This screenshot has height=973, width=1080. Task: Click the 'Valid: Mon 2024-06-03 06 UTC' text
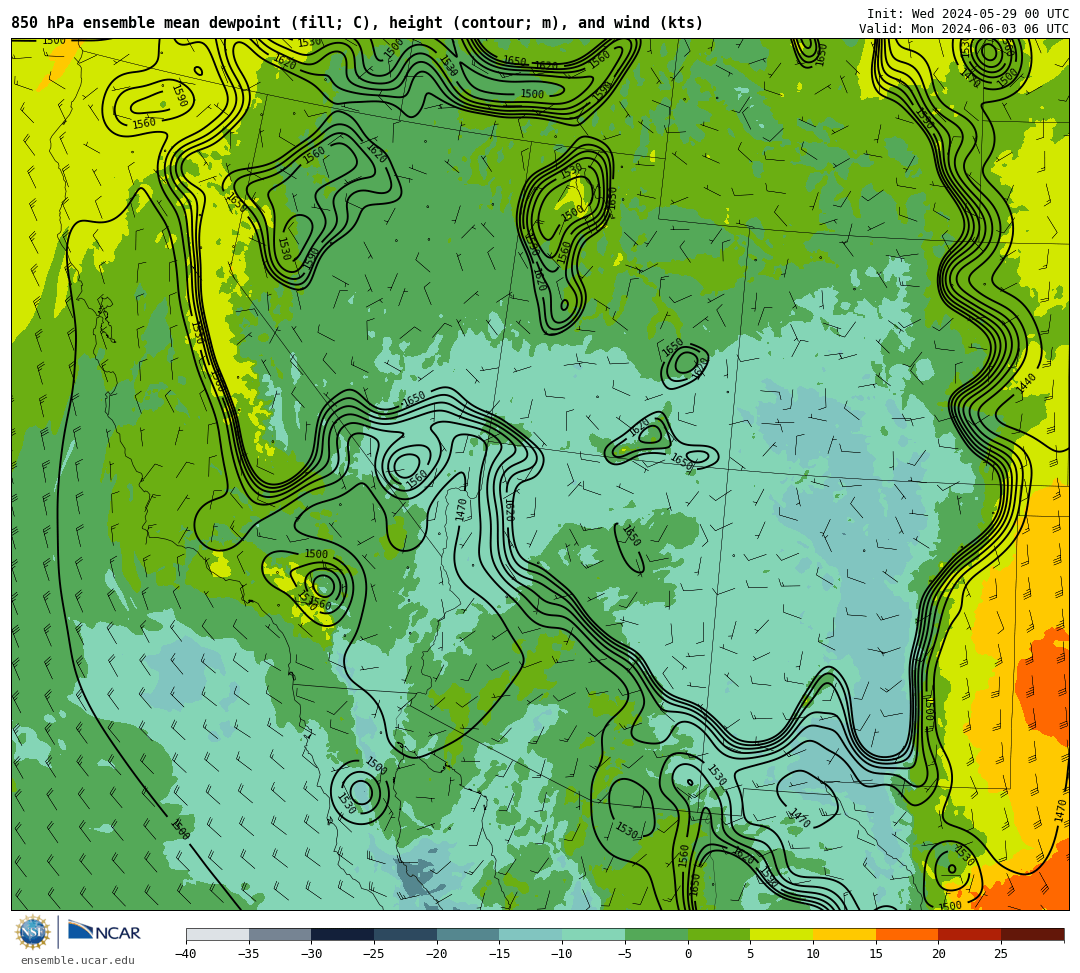(964, 29)
